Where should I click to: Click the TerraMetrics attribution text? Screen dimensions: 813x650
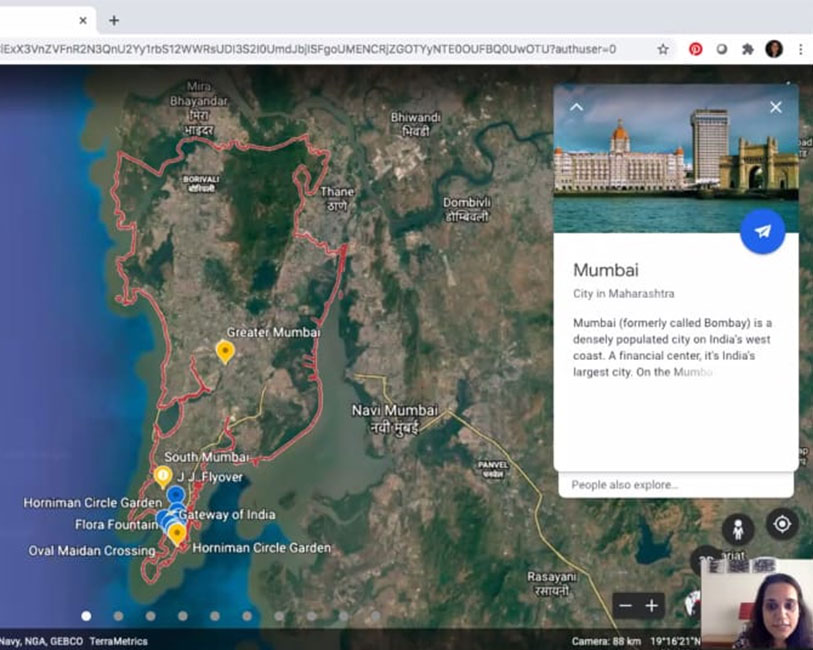pos(118,641)
